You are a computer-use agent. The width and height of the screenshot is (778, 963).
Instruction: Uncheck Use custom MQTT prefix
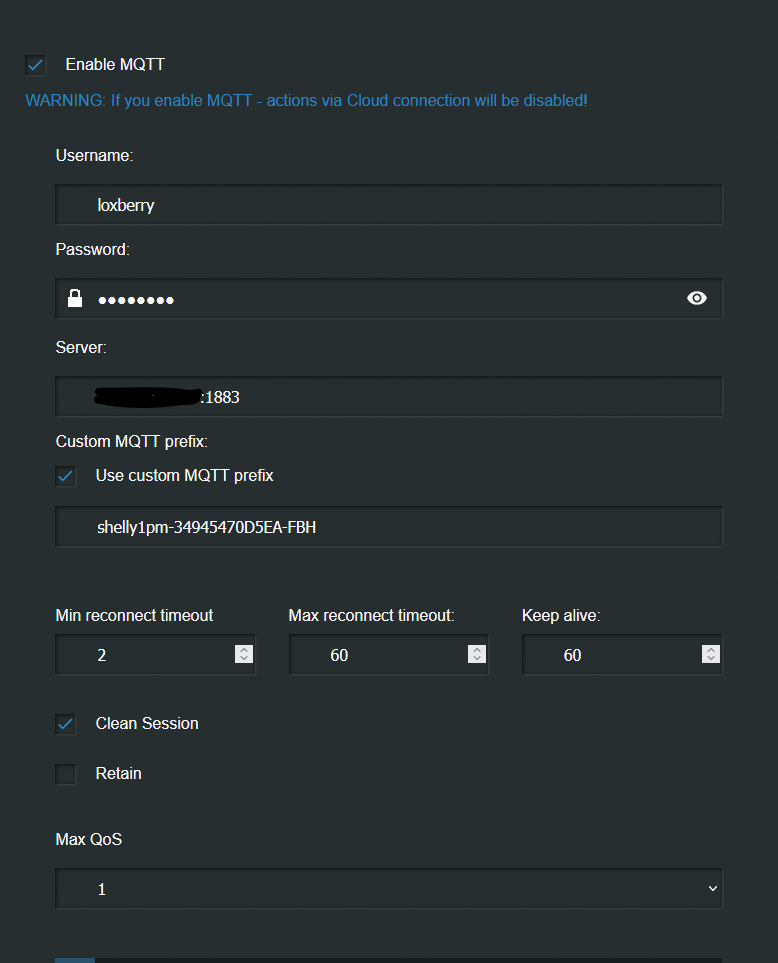66,476
